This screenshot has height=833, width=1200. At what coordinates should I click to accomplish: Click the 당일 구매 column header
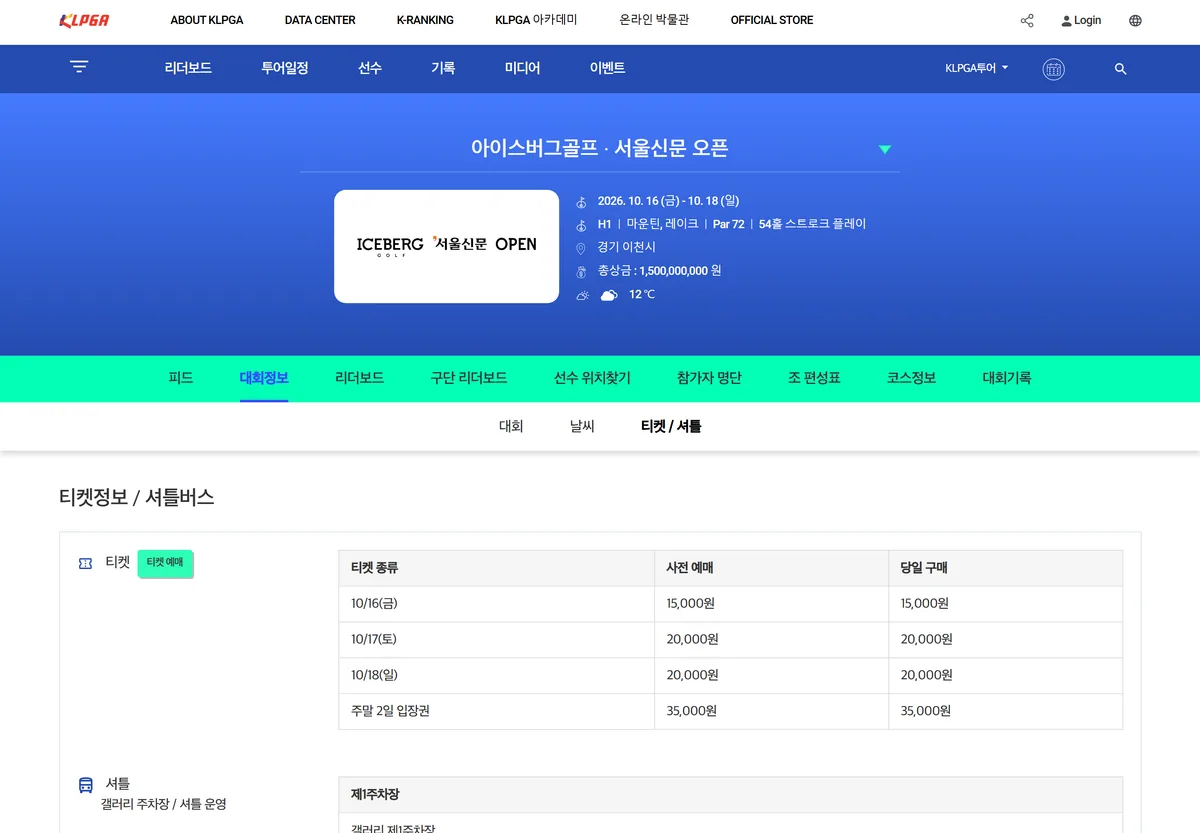pyautogui.click(x=1005, y=568)
